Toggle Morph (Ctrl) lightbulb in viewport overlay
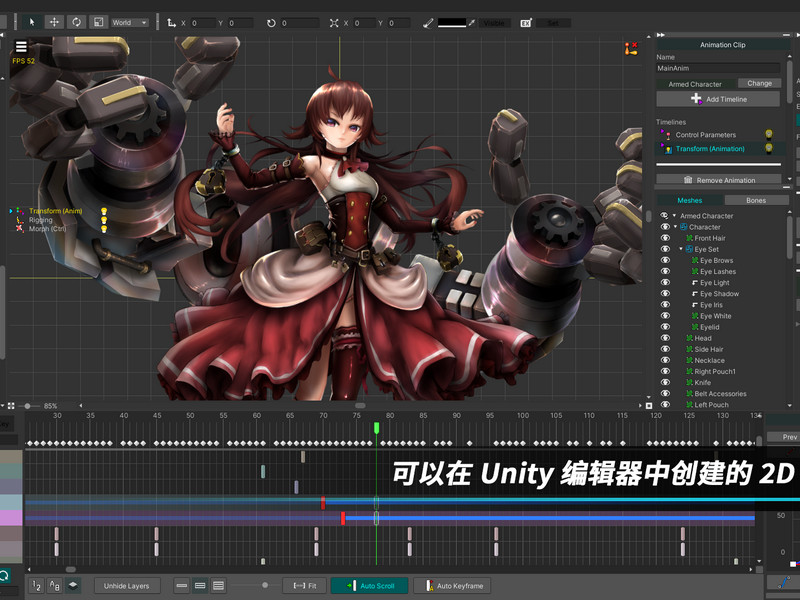The height and width of the screenshot is (600, 800). (x=104, y=229)
